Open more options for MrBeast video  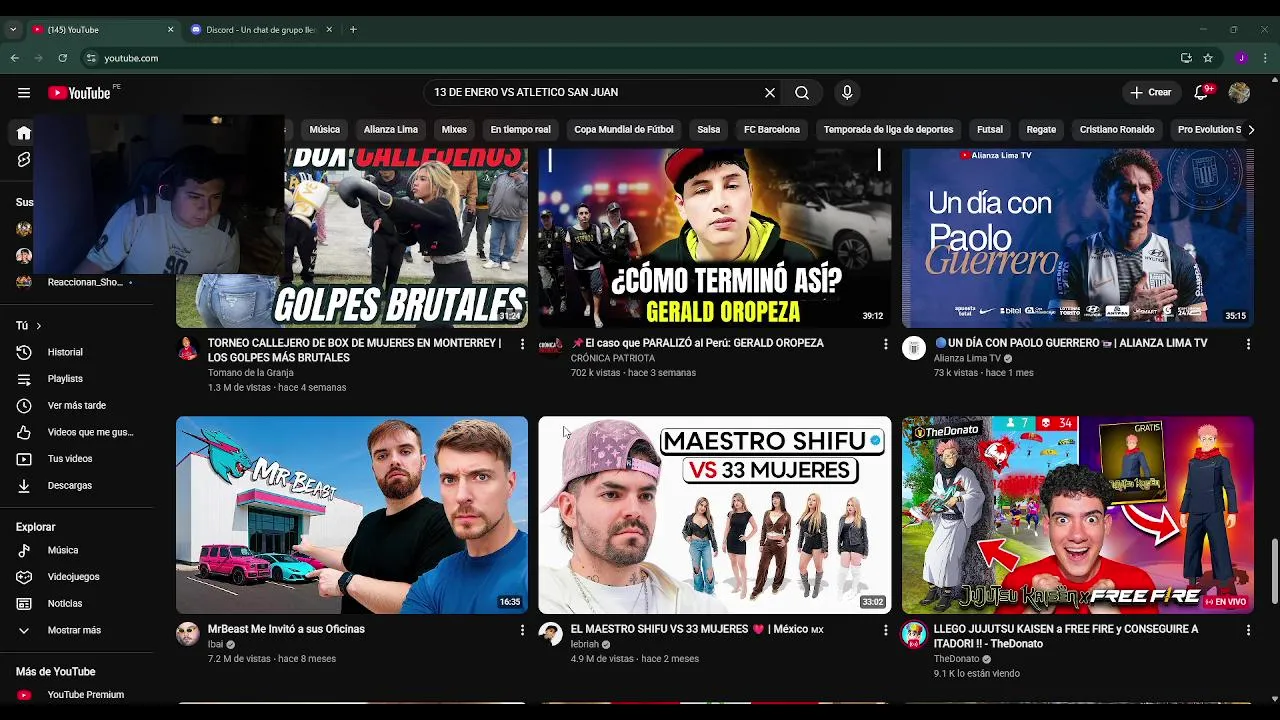click(x=522, y=630)
